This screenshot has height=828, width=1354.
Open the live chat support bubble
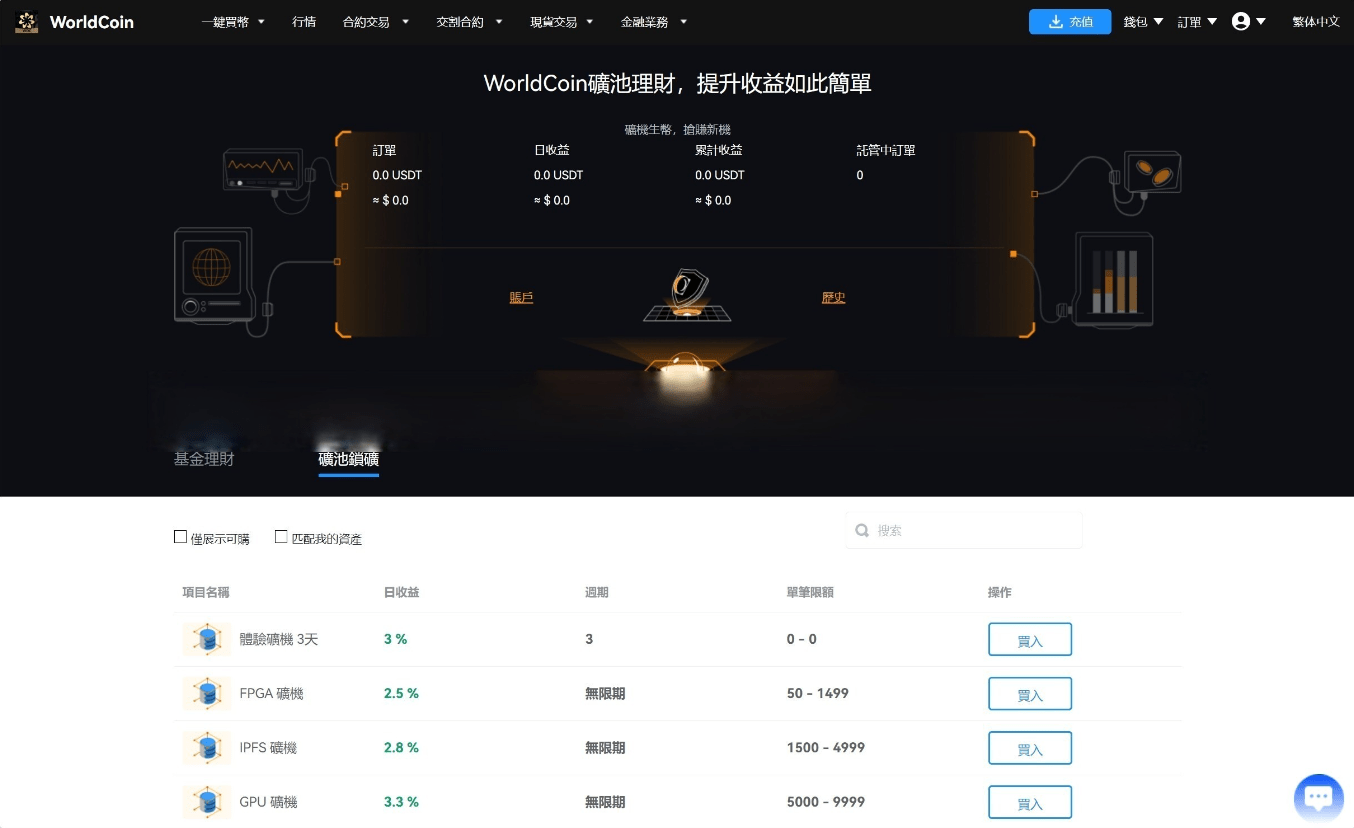pyautogui.click(x=1318, y=798)
